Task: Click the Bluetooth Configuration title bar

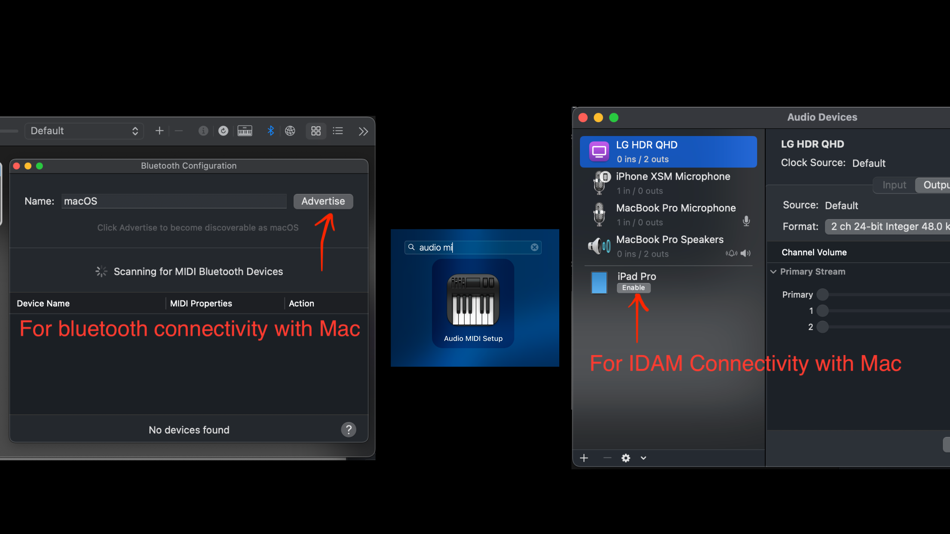Action: click(189, 166)
